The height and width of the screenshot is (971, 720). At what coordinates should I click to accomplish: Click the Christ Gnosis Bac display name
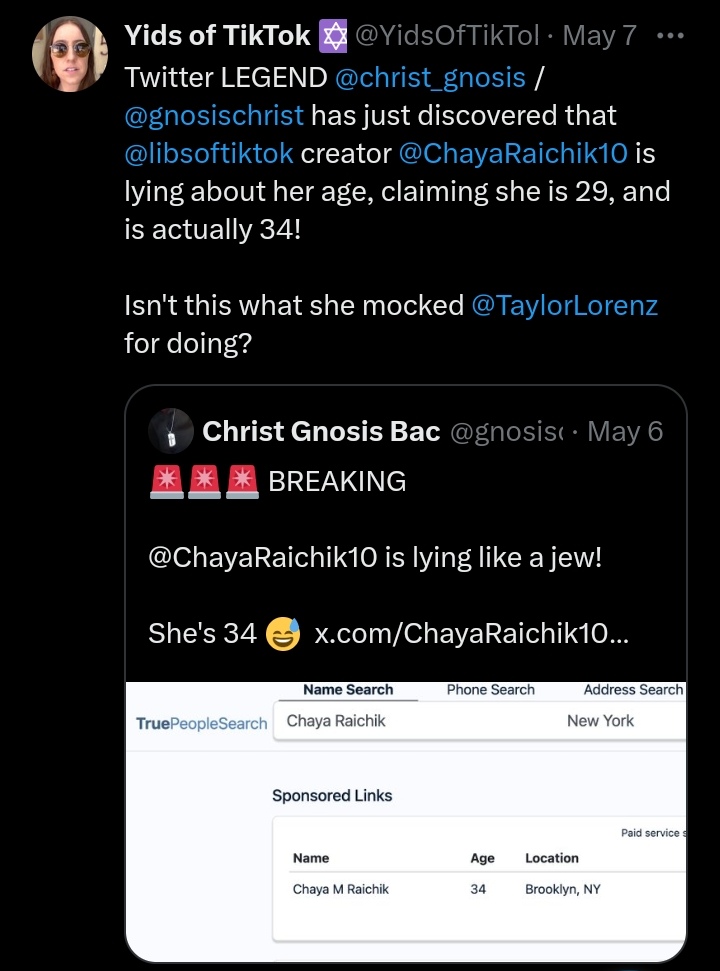[x=321, y=432]
